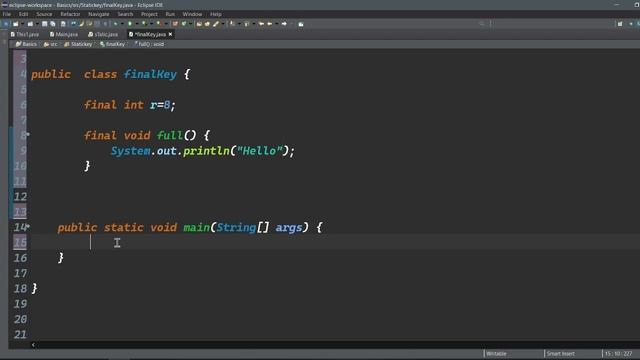Click the Previous Annotation toolbar icon

coord(247,24)
